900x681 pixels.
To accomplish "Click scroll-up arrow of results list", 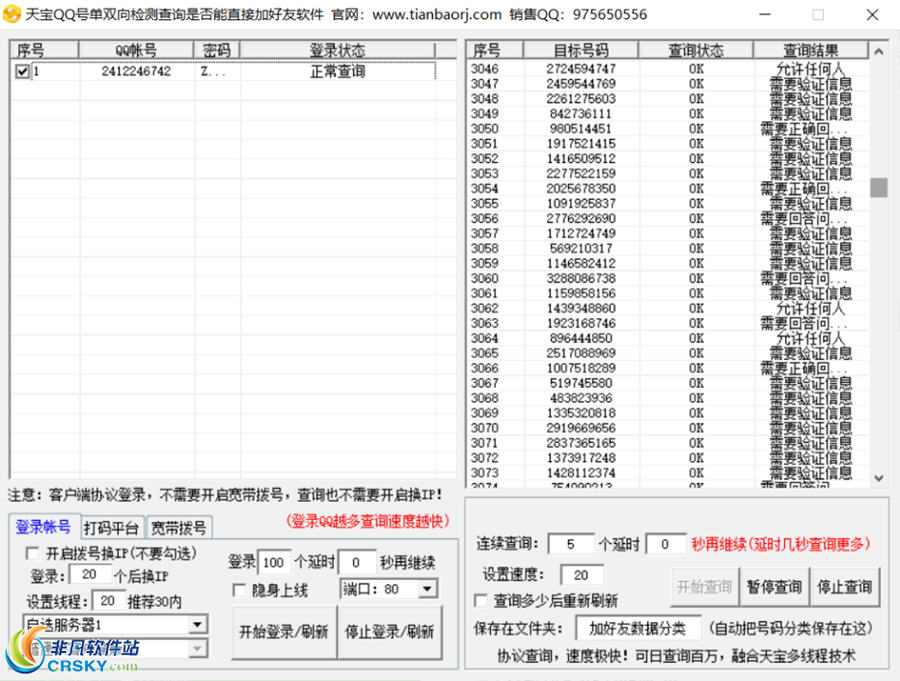I will click(879, 52).
